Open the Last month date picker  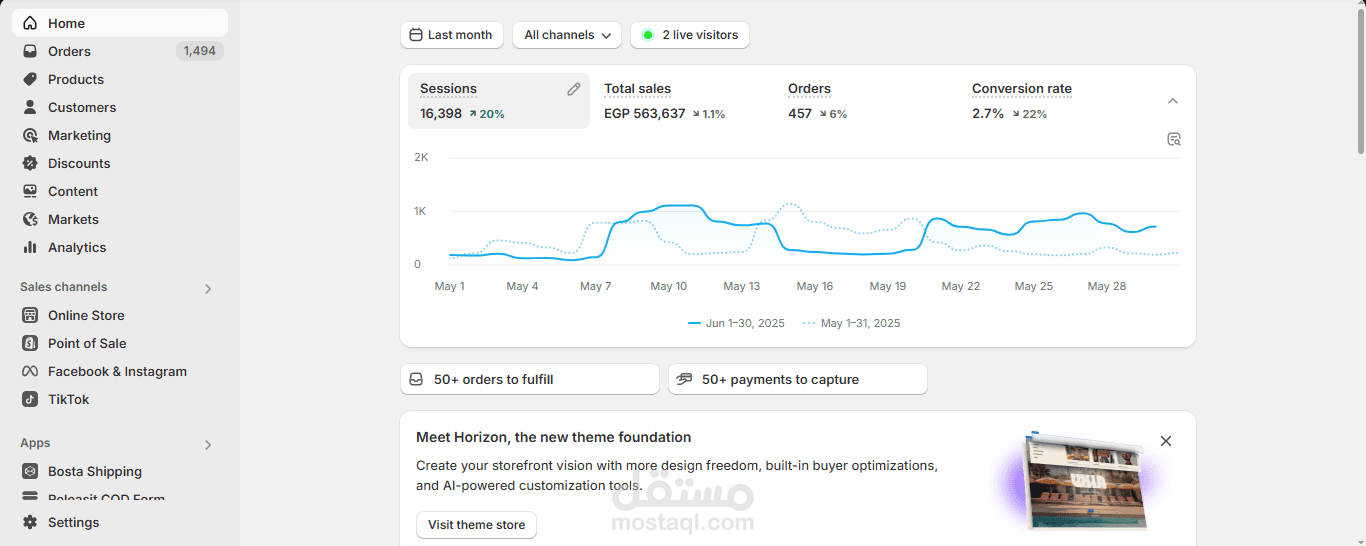451,35
